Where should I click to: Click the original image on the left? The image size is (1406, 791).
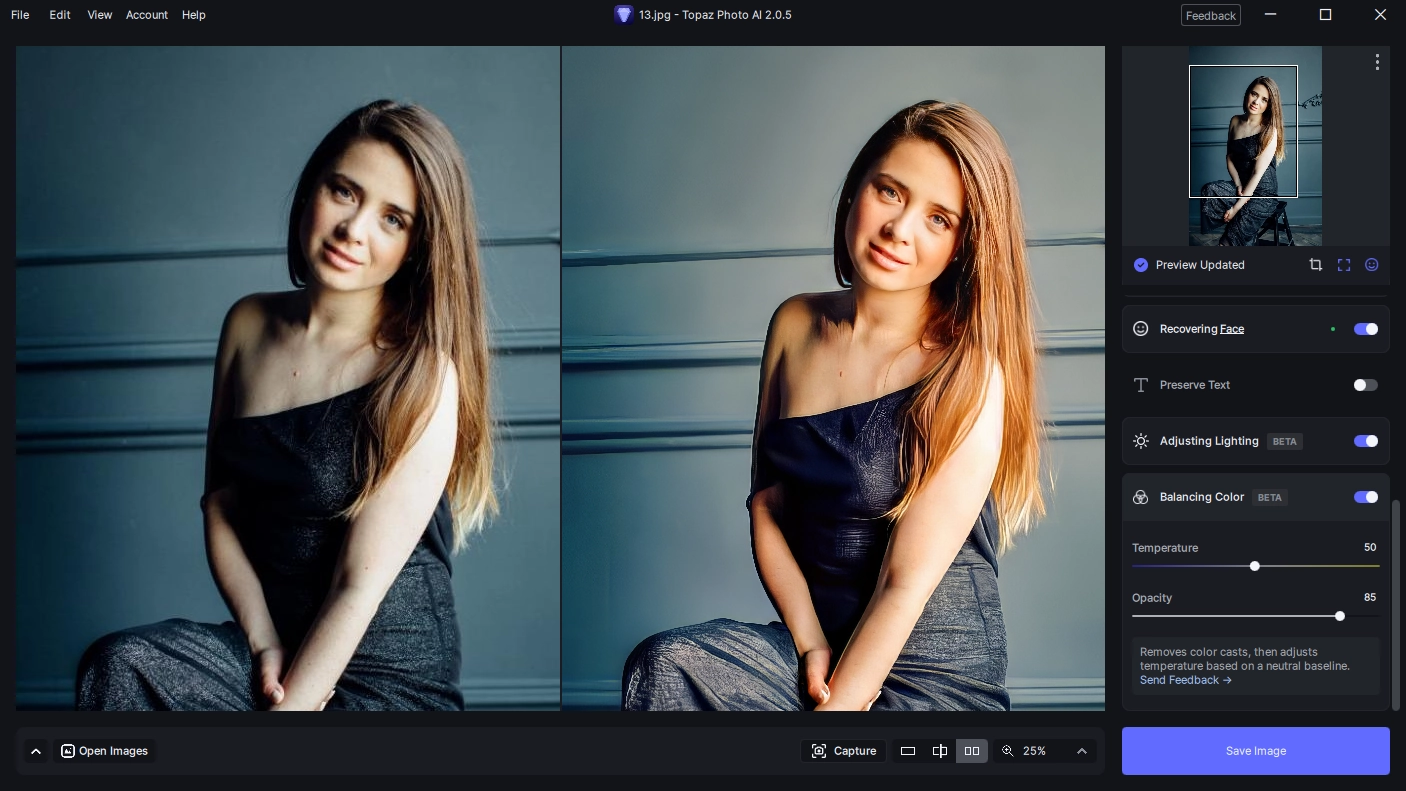point(288,378)
